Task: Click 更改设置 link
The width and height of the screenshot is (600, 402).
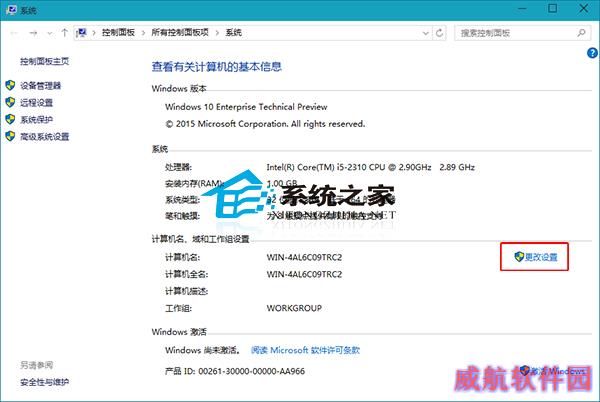Action: point(541,257)
